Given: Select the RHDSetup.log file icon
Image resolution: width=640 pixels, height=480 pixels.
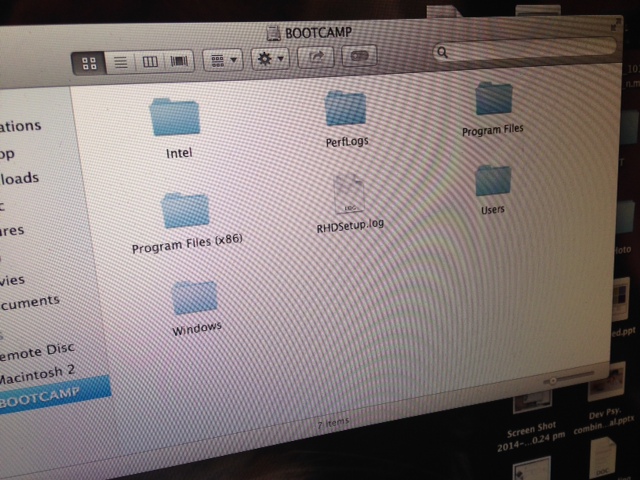Looking at the screenshot, I should [x=349, y=195].
